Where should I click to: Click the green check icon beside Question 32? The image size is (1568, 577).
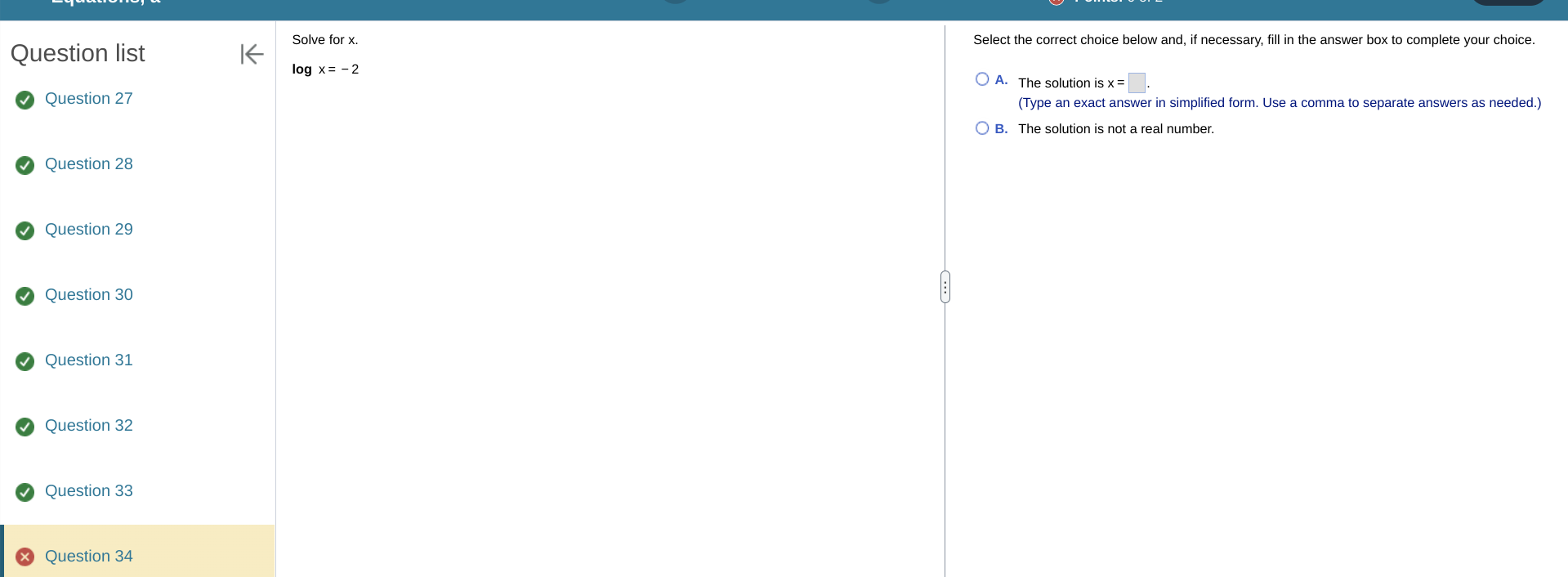click(25, 427)
